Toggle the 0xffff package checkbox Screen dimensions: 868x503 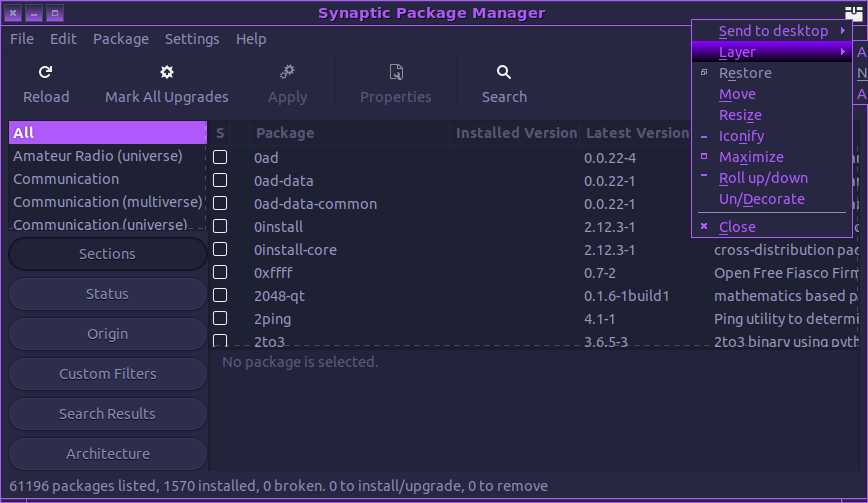click(220, 272)
